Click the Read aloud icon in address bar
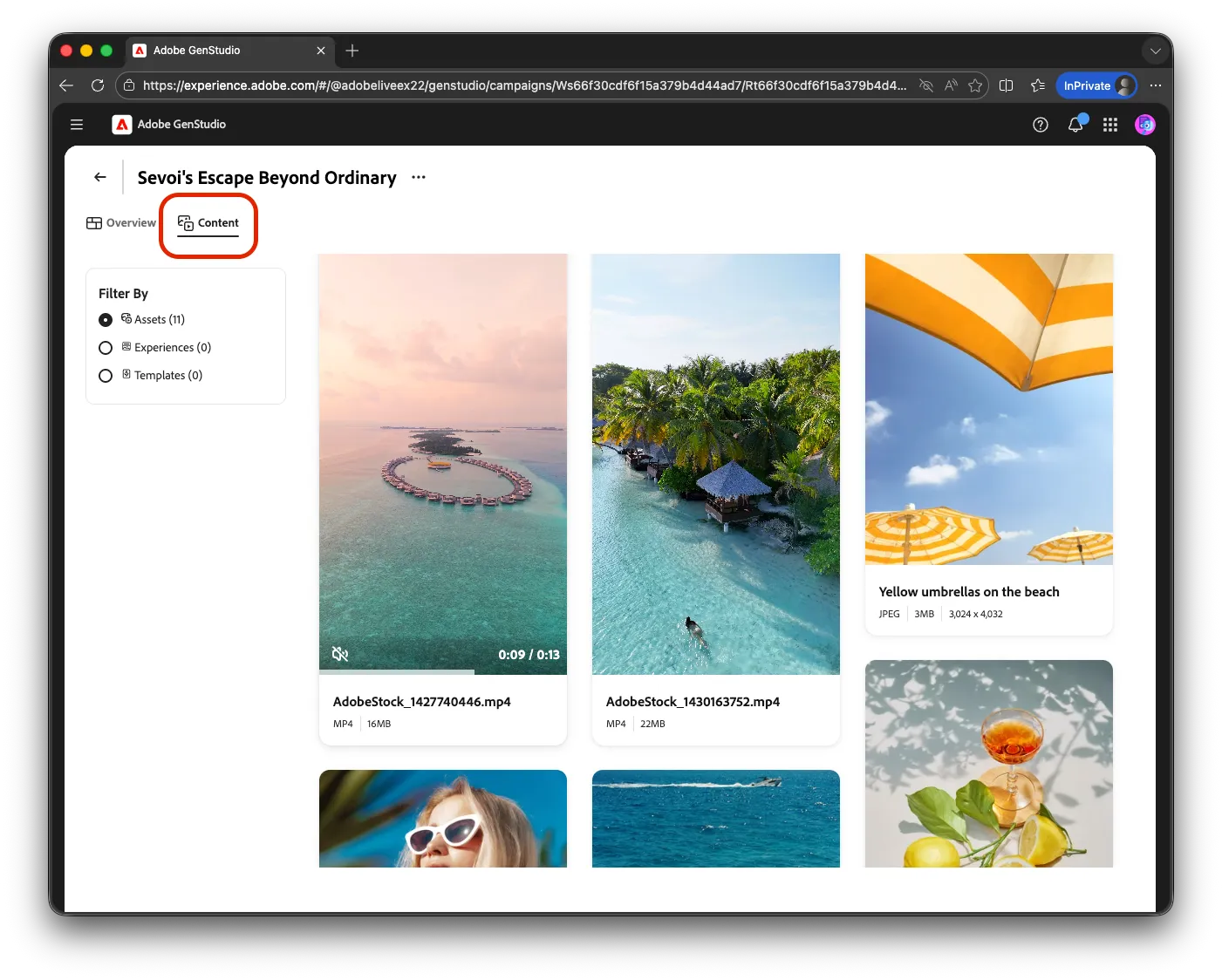The image size is (1222, 980). pyautogui.click(x=951, y=85)
